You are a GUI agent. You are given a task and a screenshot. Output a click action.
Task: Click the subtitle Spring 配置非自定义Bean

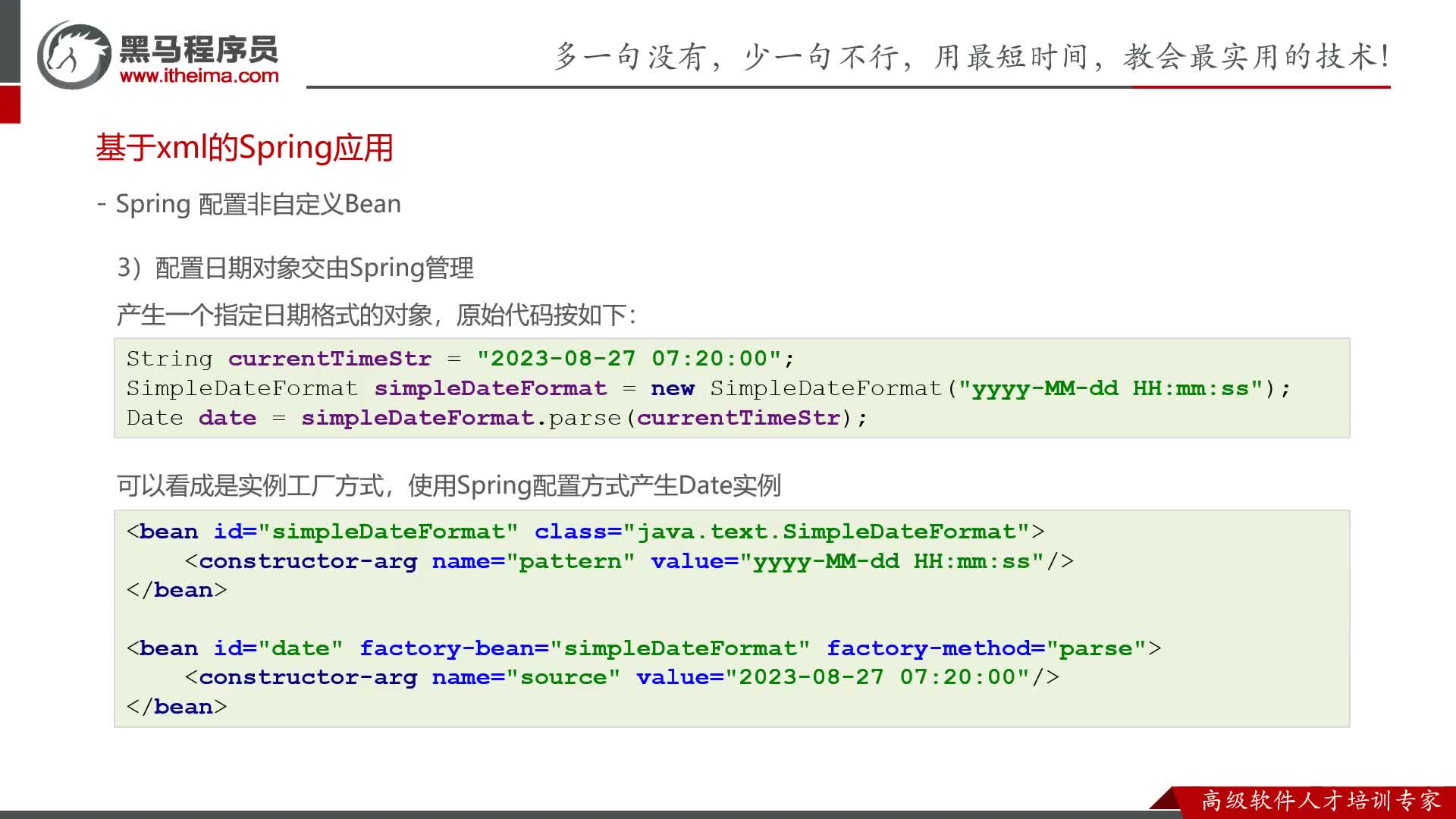pos(258,204)
